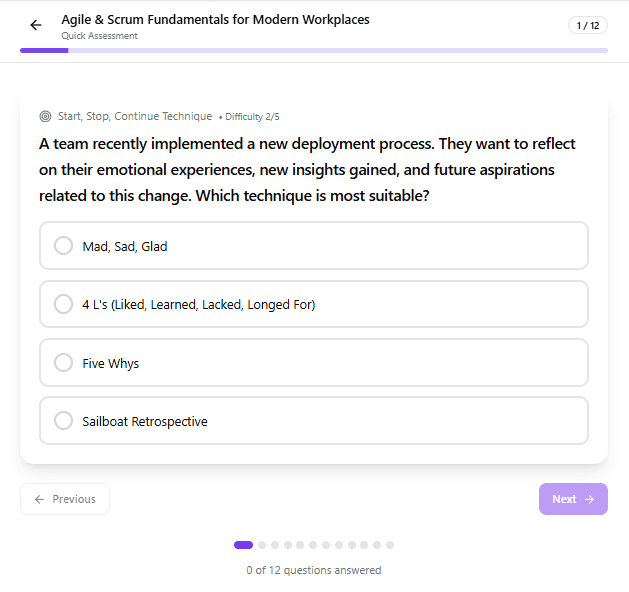Choose the 4 L's answer radio button
Image resolution: width=629 pixels, height=592 pixels.
(64, 304)
